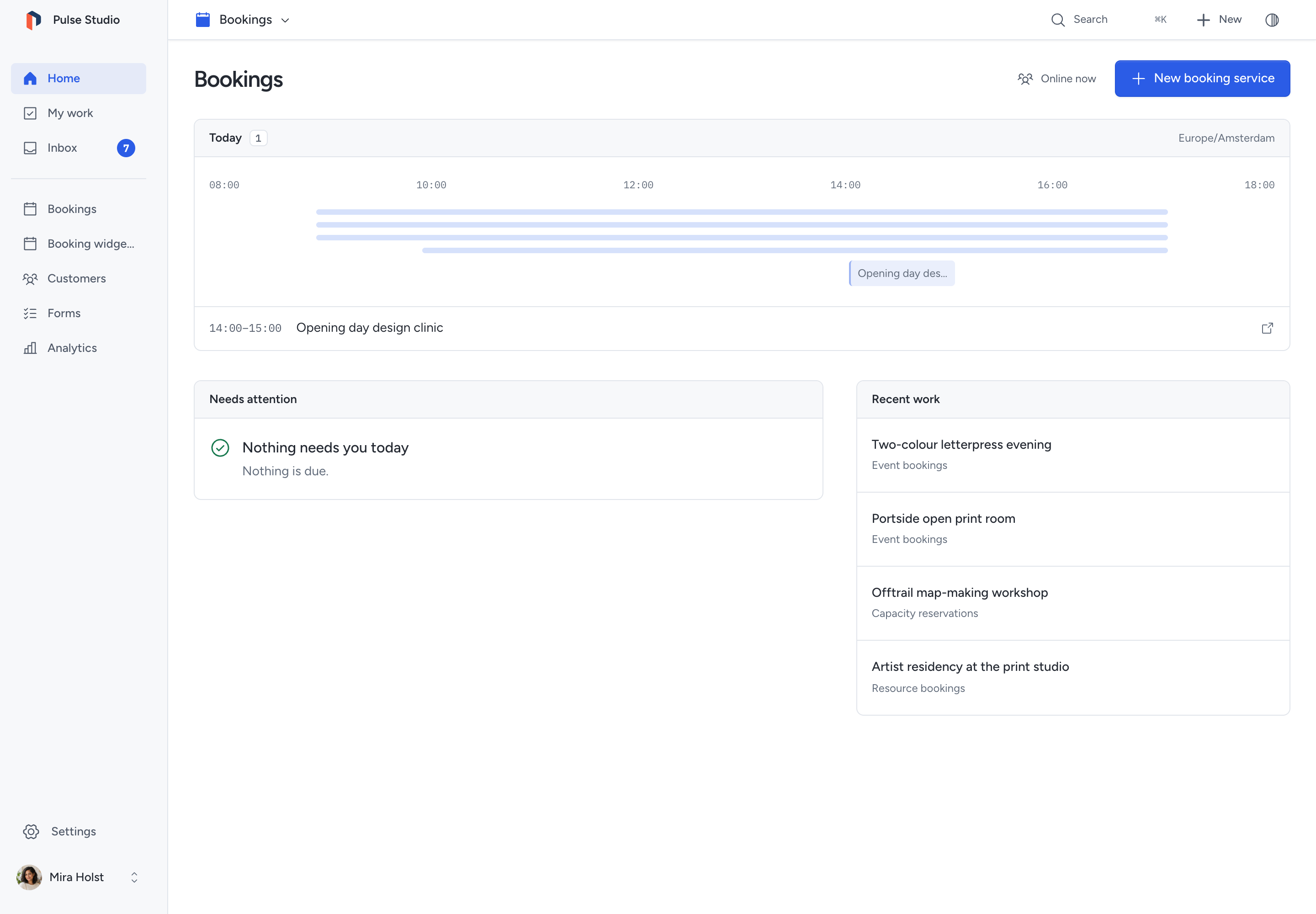This screenshot has height=914, width=1316.
Task: Click the Inbox unread badge showing 7
Action: (126, 149)
